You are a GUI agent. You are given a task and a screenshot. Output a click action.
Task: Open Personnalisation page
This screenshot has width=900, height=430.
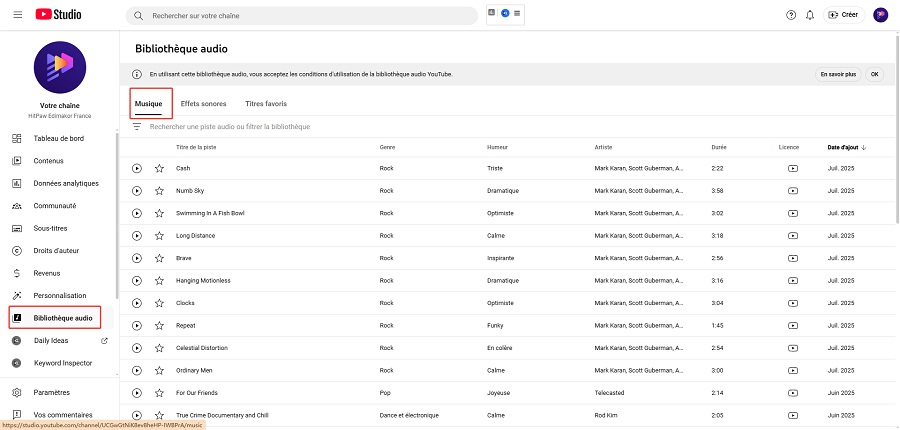coord(59,295)
